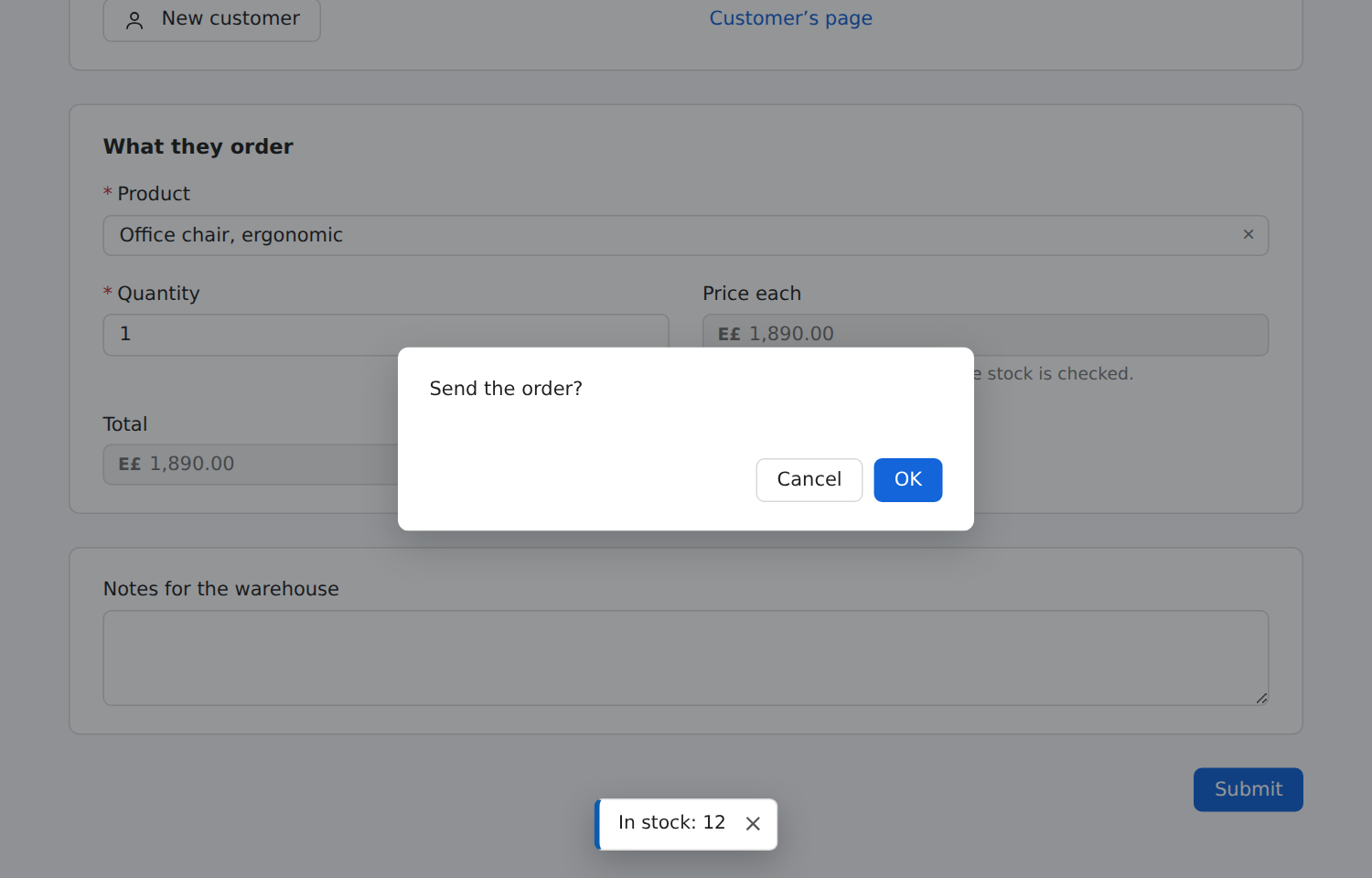Click the 'In stock: 12' message
1372x878 pixels.
pyautogui.click(x=671, y=822)
